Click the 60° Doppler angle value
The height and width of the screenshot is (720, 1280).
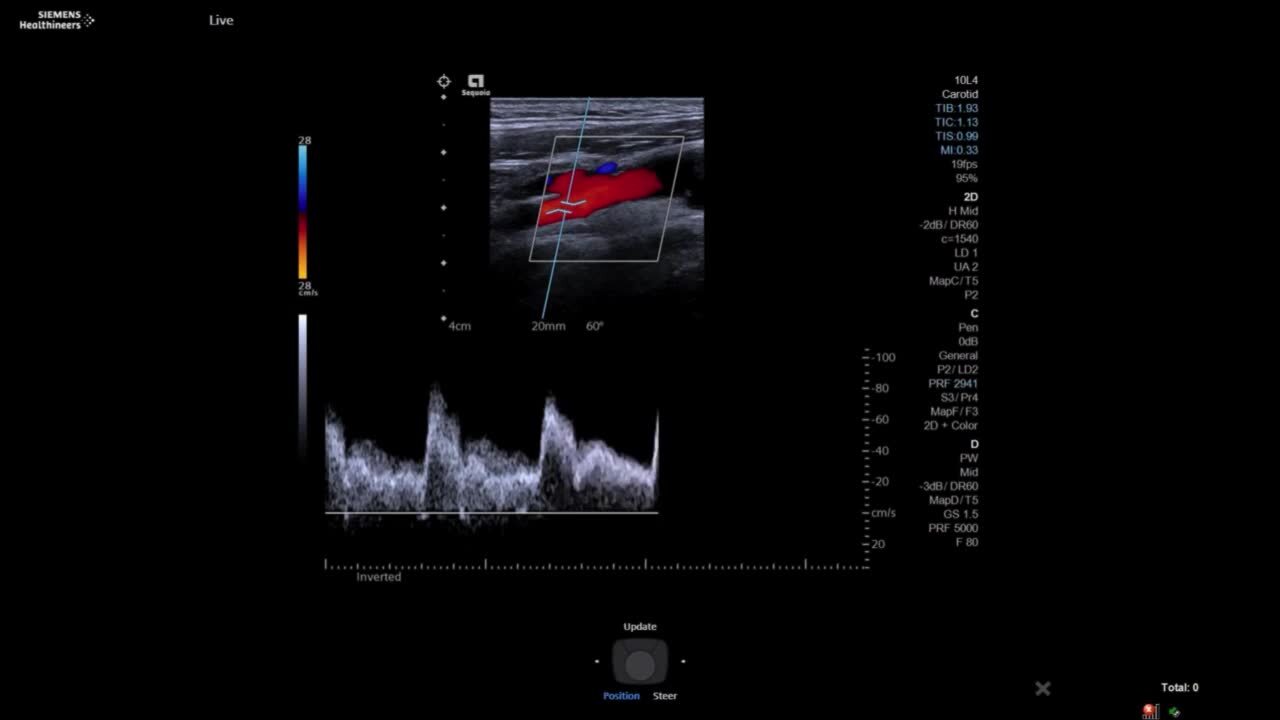pyautogui.click(x=595, y=326)
